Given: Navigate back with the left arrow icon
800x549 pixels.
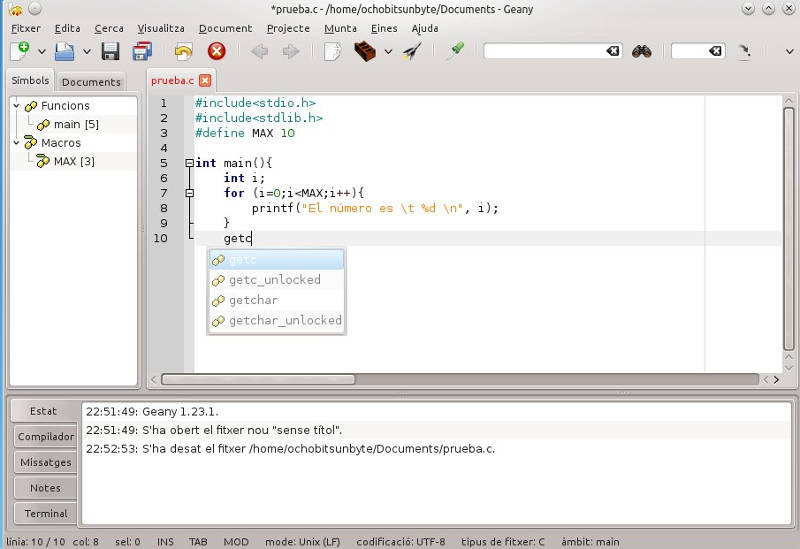Looking at the screenshot, I should [259, 51].
